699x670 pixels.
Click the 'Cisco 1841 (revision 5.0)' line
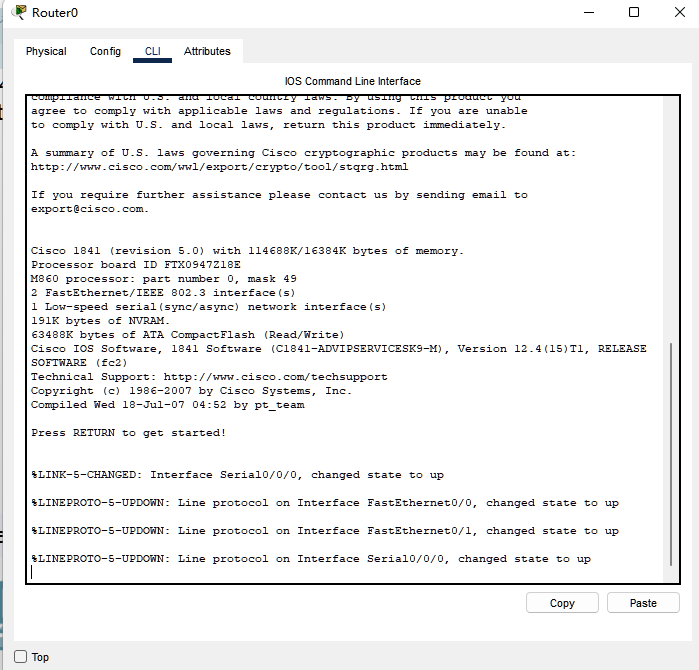247,251
